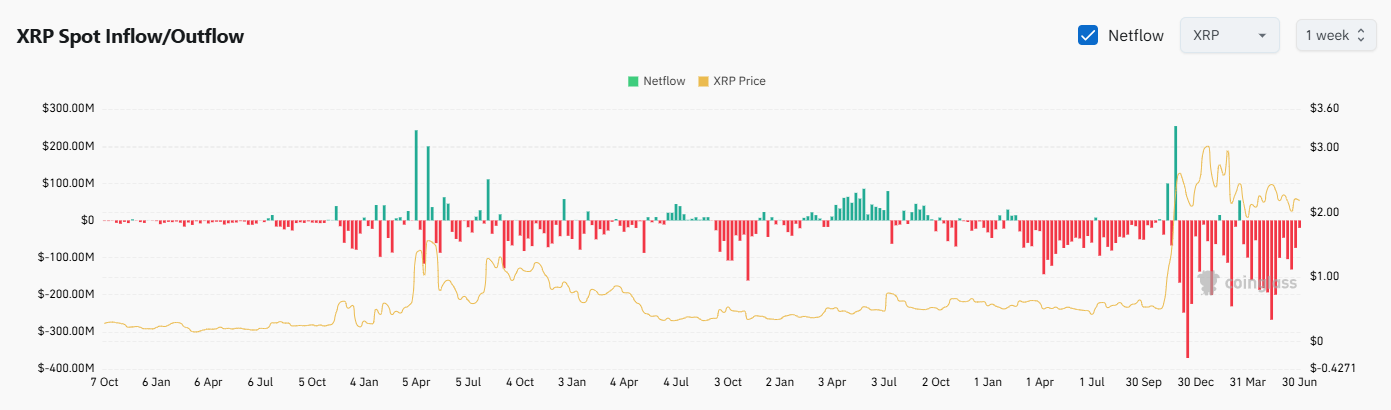Viewport: 1391px width, 410px height.
Task: Open the 1 week interval selector
Action: point(1335,36)
